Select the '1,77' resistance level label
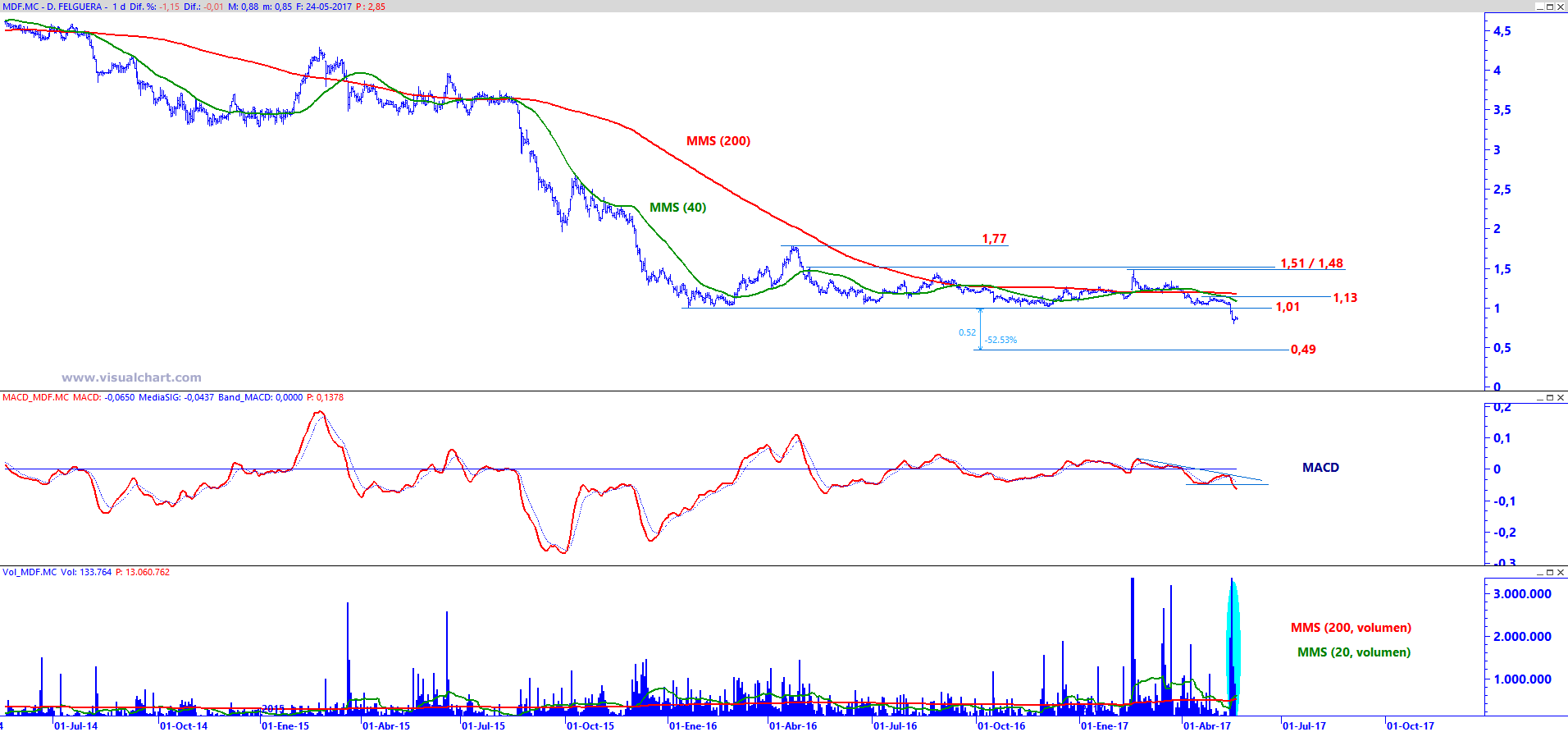 click(994, 239)
